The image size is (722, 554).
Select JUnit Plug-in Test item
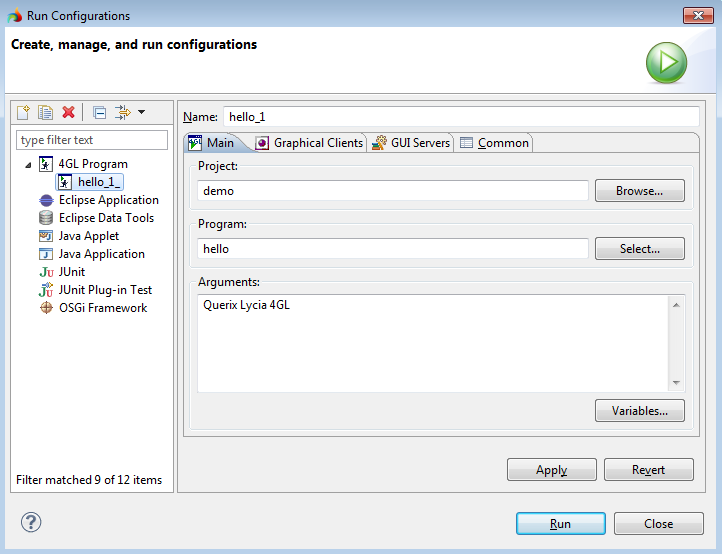(105, 290)
